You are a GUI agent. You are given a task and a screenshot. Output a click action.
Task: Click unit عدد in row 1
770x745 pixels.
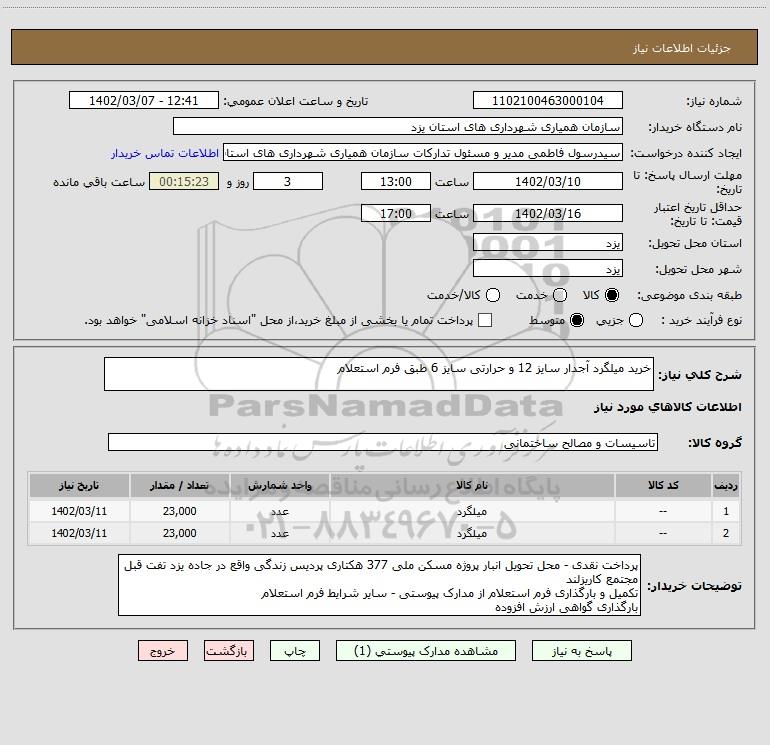tap(280, 511)
